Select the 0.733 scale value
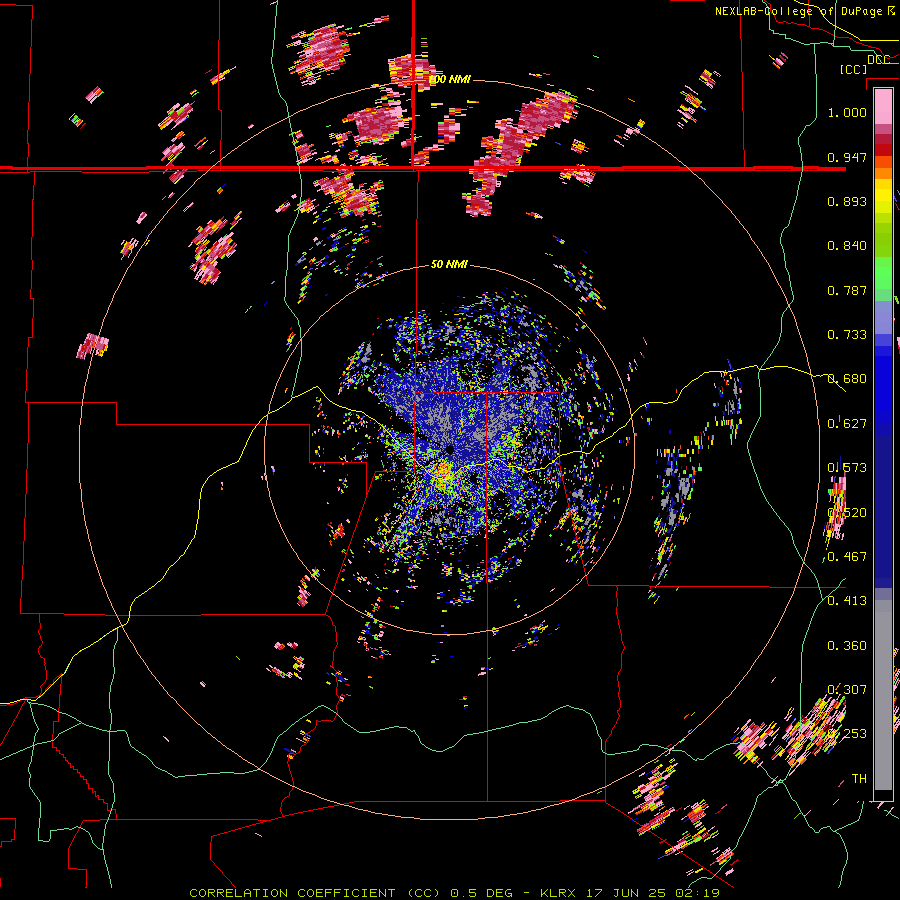 pyautogui.click(x=847, y=335)
